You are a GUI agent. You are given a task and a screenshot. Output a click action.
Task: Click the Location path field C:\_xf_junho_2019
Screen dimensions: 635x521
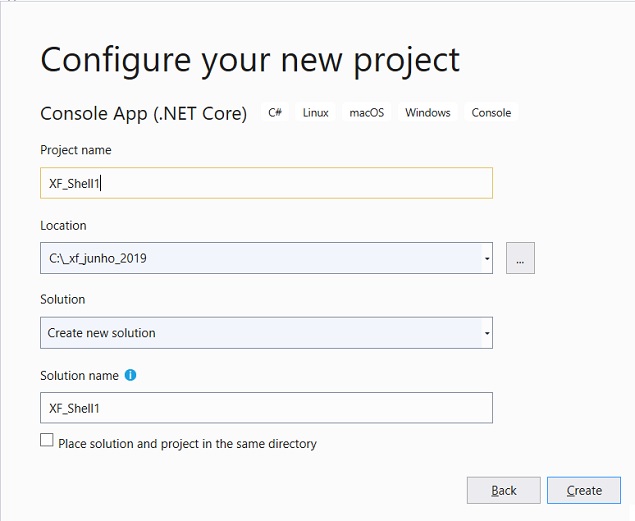tap(261, 258)
